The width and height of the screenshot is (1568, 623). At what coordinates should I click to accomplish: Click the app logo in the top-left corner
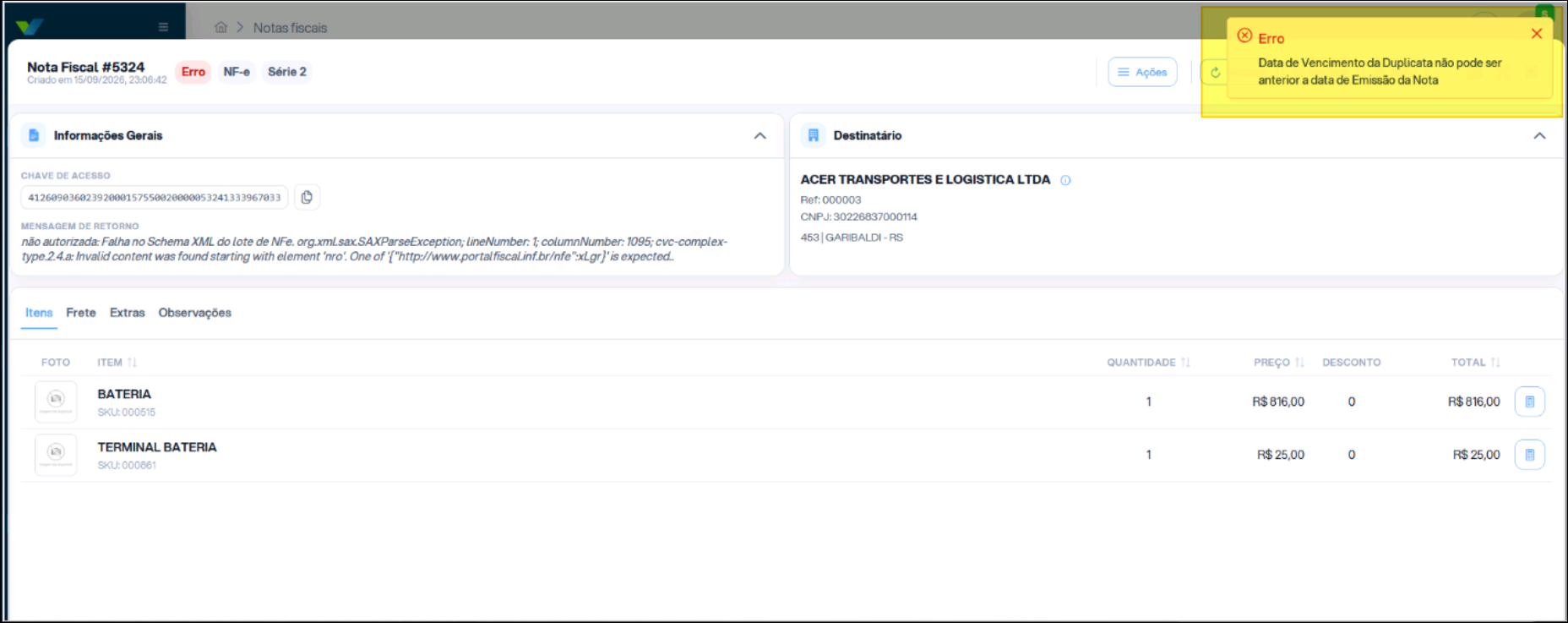[x=30, y=26]
